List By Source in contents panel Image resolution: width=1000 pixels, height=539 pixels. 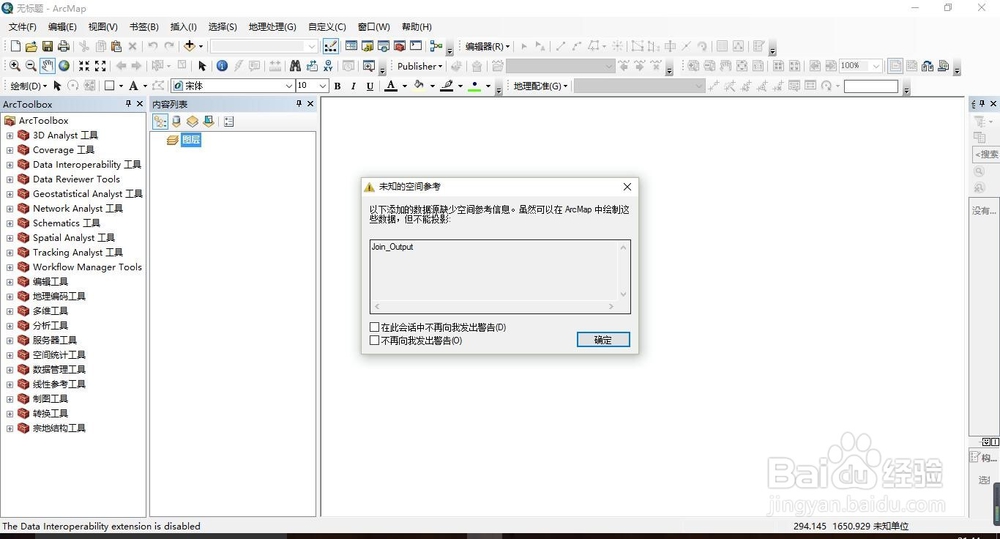pos(176,121)
